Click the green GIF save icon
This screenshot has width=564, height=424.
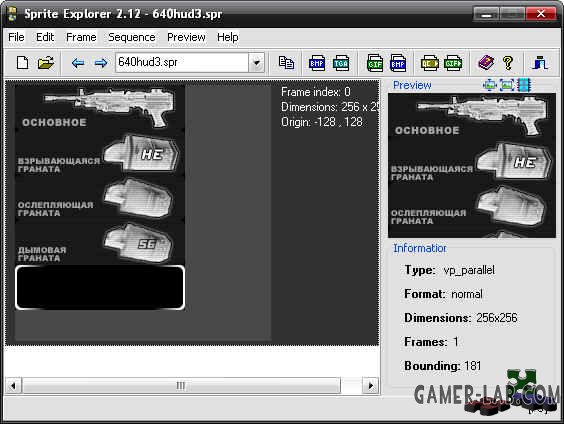coord(374,63)
